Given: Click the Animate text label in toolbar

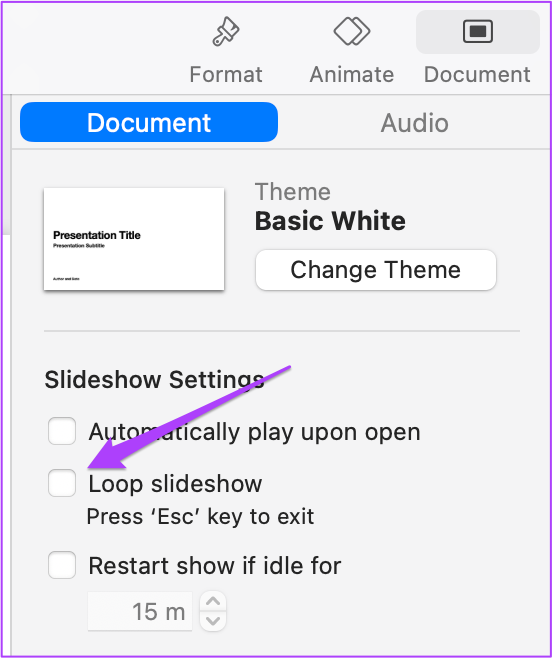Looking at the screenshot, I should (352, 75).
